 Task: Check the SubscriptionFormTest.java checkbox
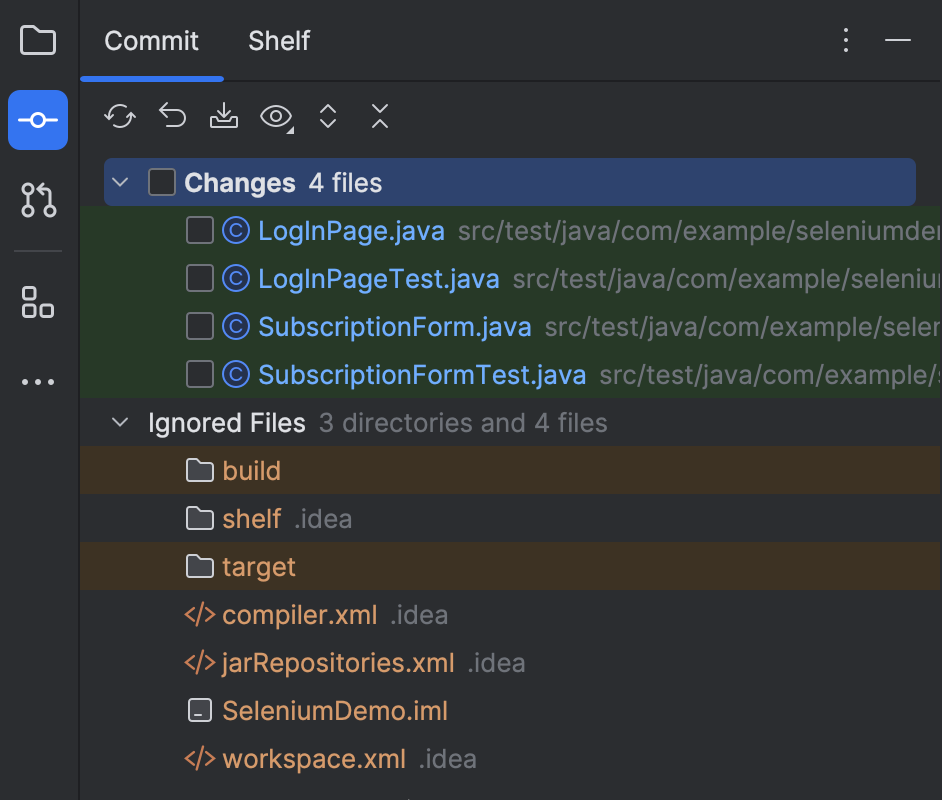(199, 374)
